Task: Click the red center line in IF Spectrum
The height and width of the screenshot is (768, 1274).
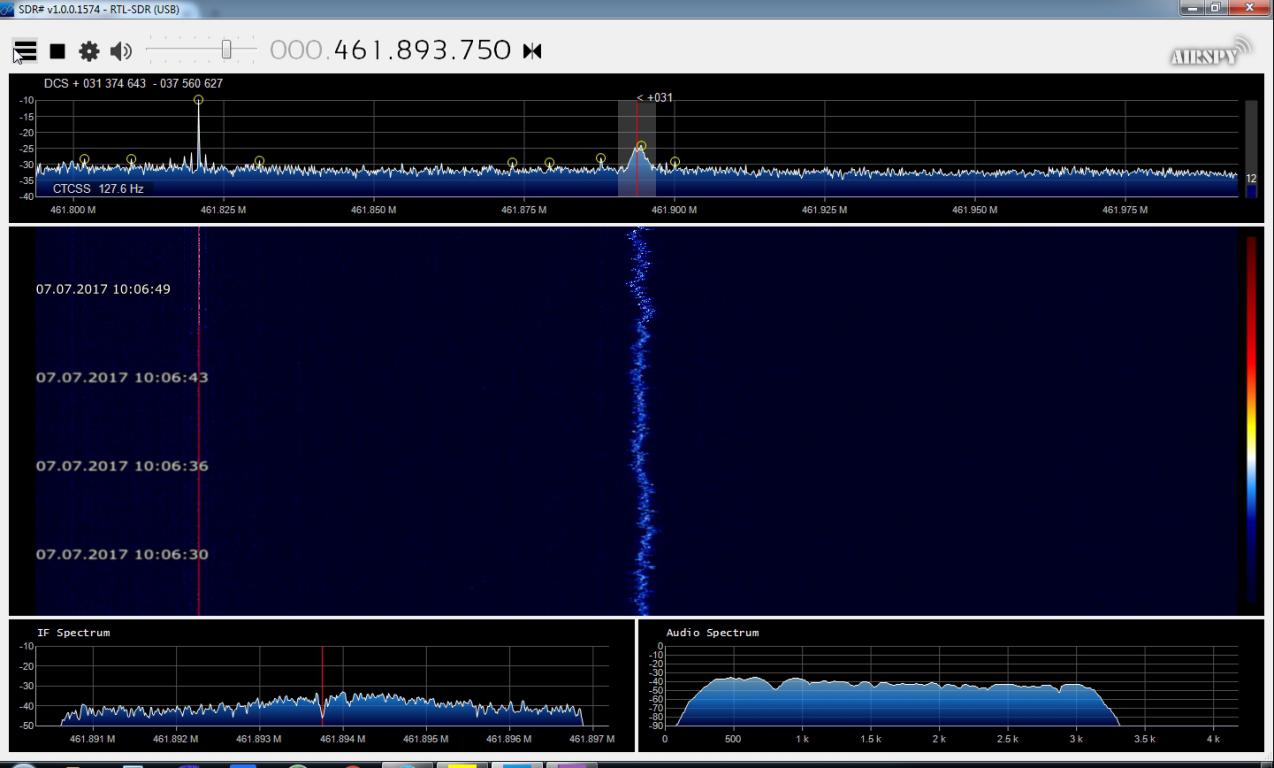Action: point(322,685)
